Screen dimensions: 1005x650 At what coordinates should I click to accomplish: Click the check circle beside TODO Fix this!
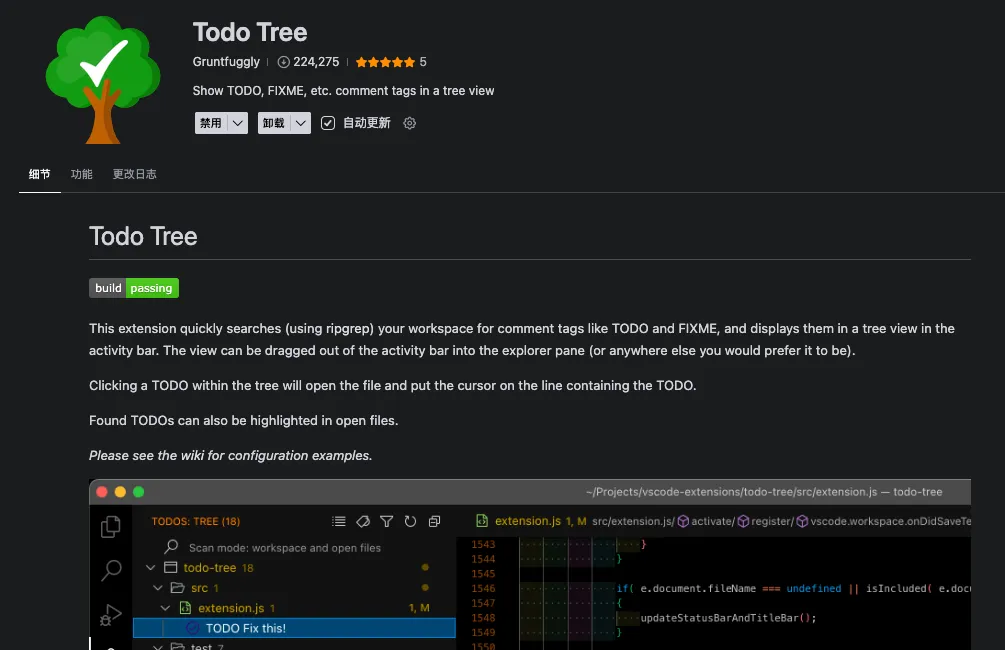[192, 628]
